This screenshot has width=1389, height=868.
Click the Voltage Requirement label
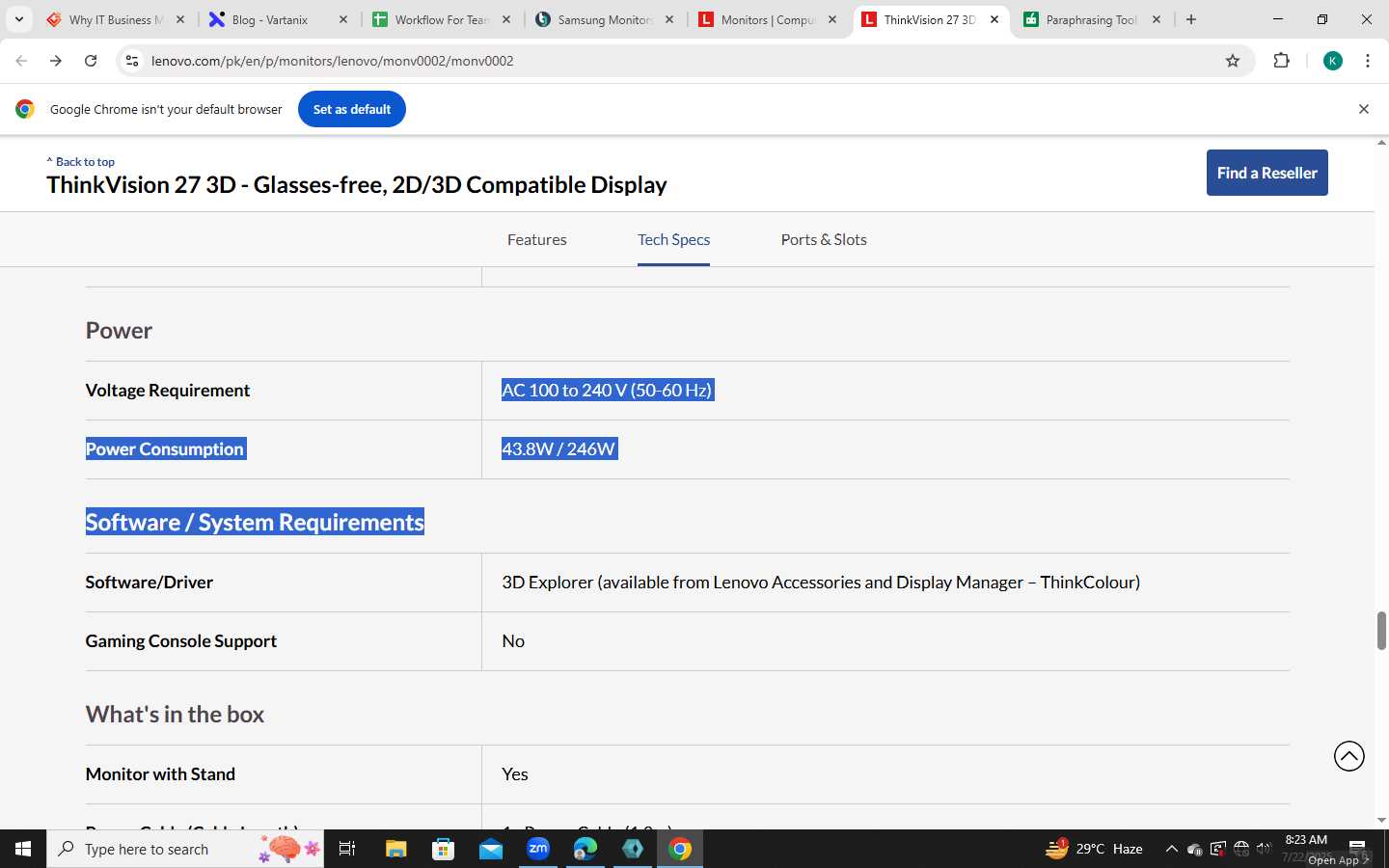(x=168, y=390)
